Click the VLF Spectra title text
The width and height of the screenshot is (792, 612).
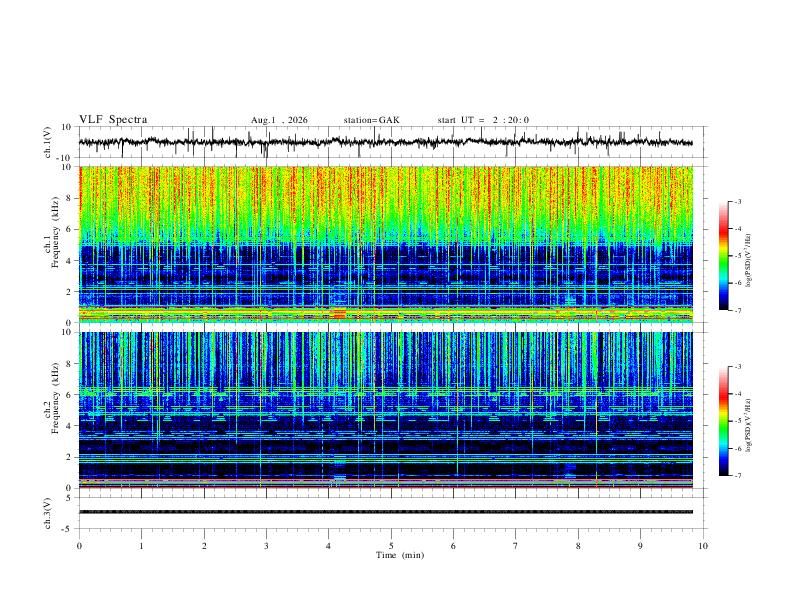113,120
